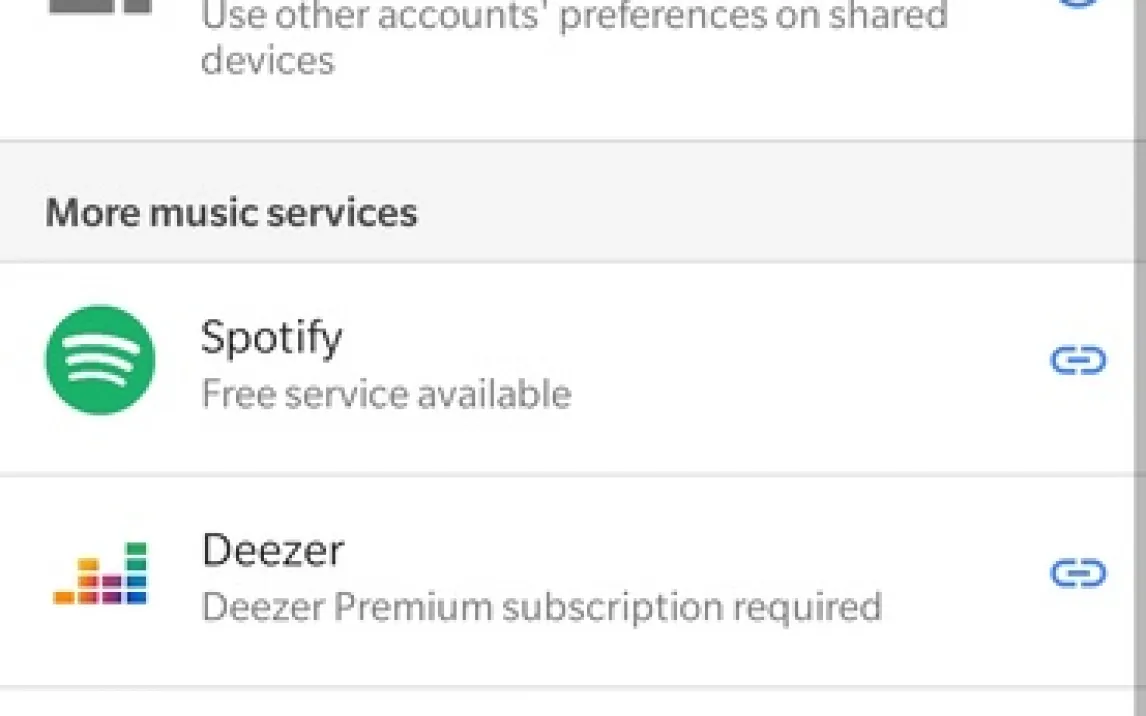The image size is (1146, 716).
Task: Click the "Free service available" subtitle
Action: pos(386,394)
